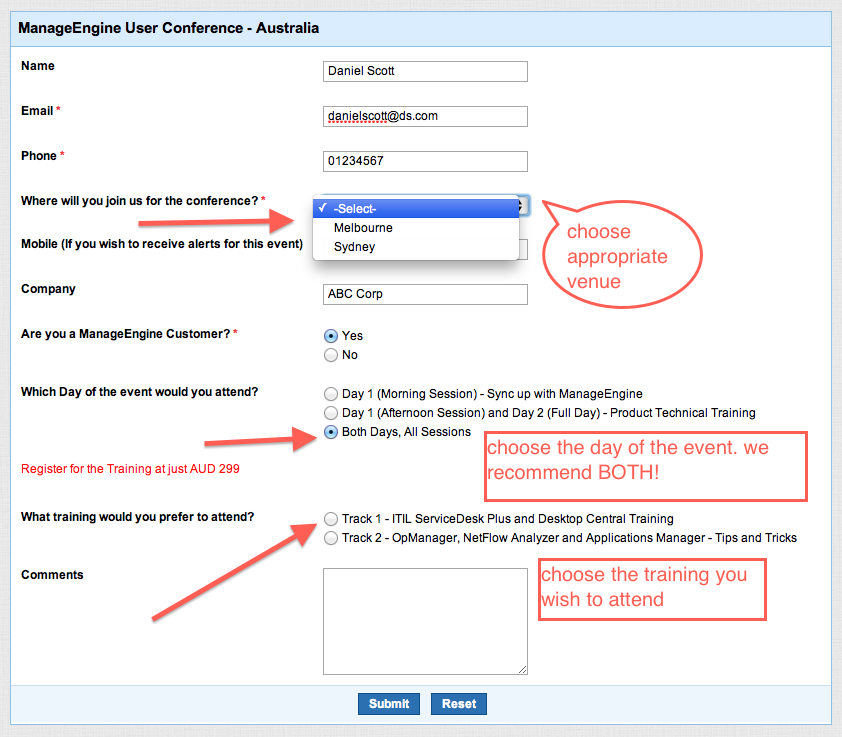Viewport: 842px width, 737px height.
Task: Focus the Email input field
Action: (425, 117)
